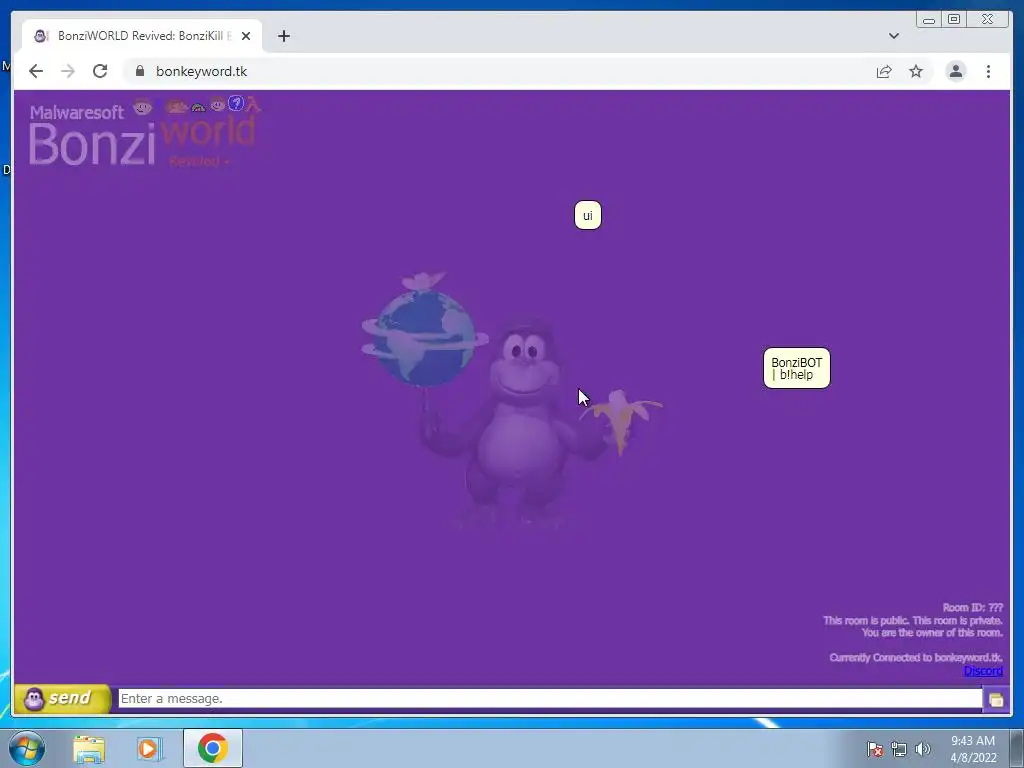The image size is (1024, 768).
Task: Click the network tray icon
Action: [x=899, y=749]
